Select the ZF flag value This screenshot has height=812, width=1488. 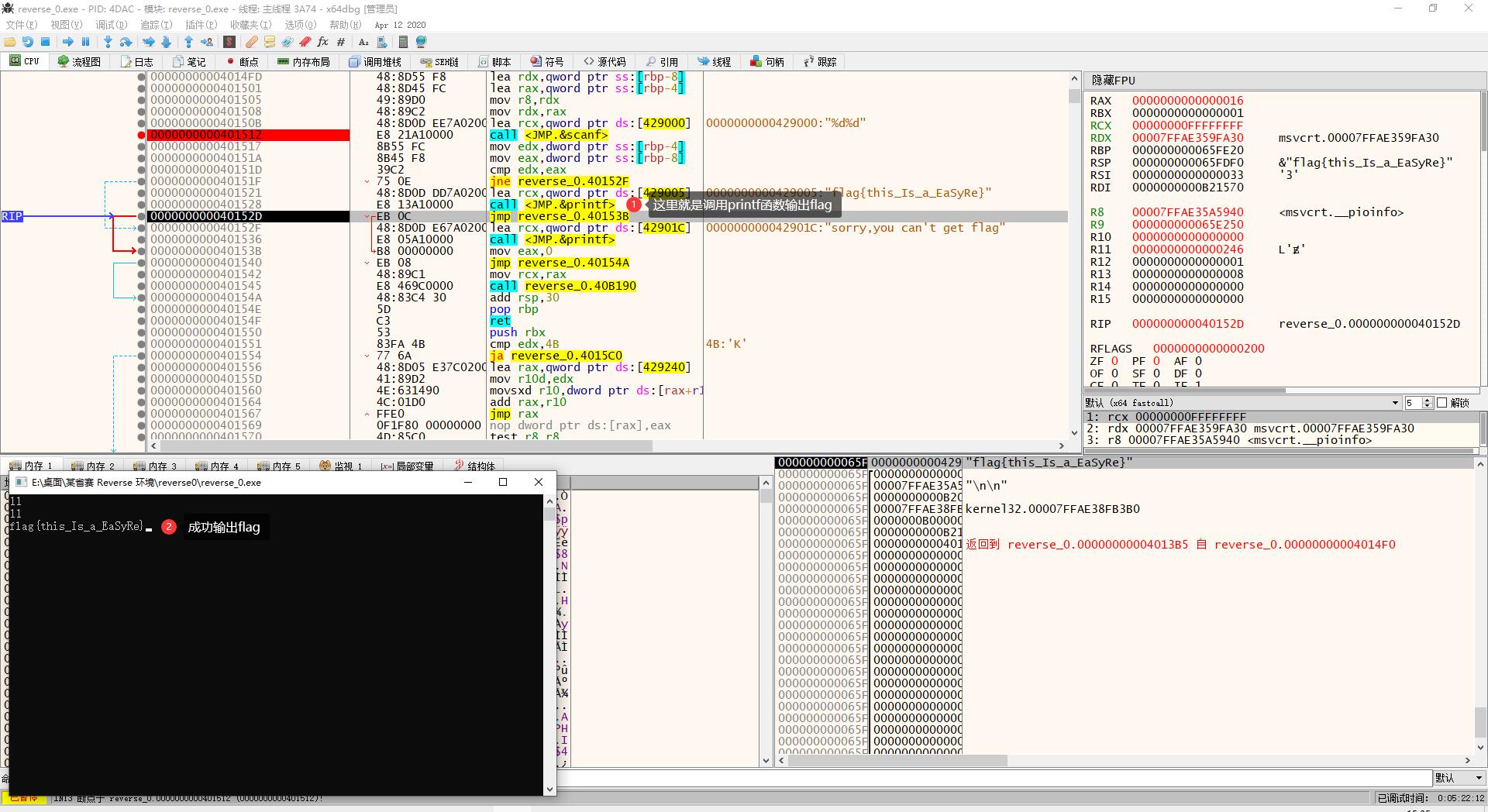1114,361
